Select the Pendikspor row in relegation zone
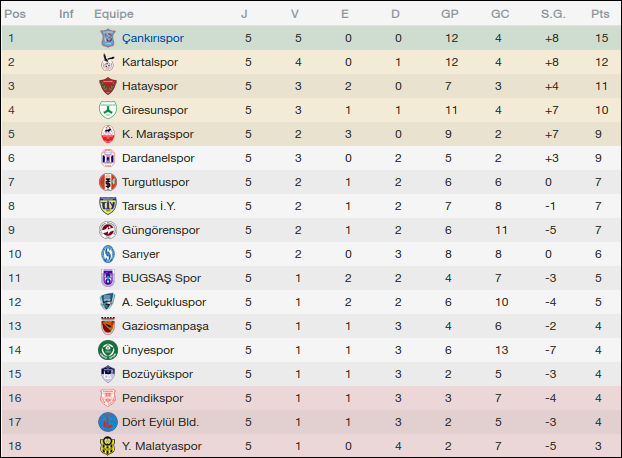Image resolution: width=622 pixels, height=458 pixels. point(300,398)
